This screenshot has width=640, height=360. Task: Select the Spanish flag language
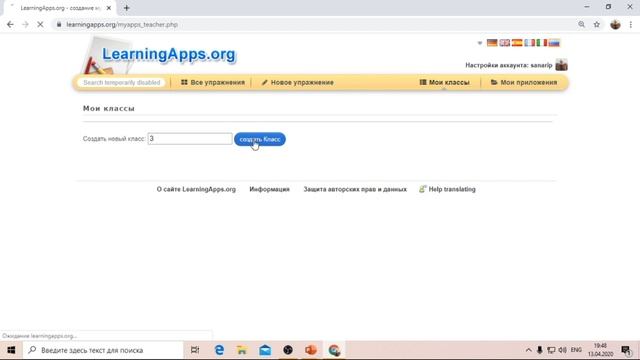[x=517, y=43]
